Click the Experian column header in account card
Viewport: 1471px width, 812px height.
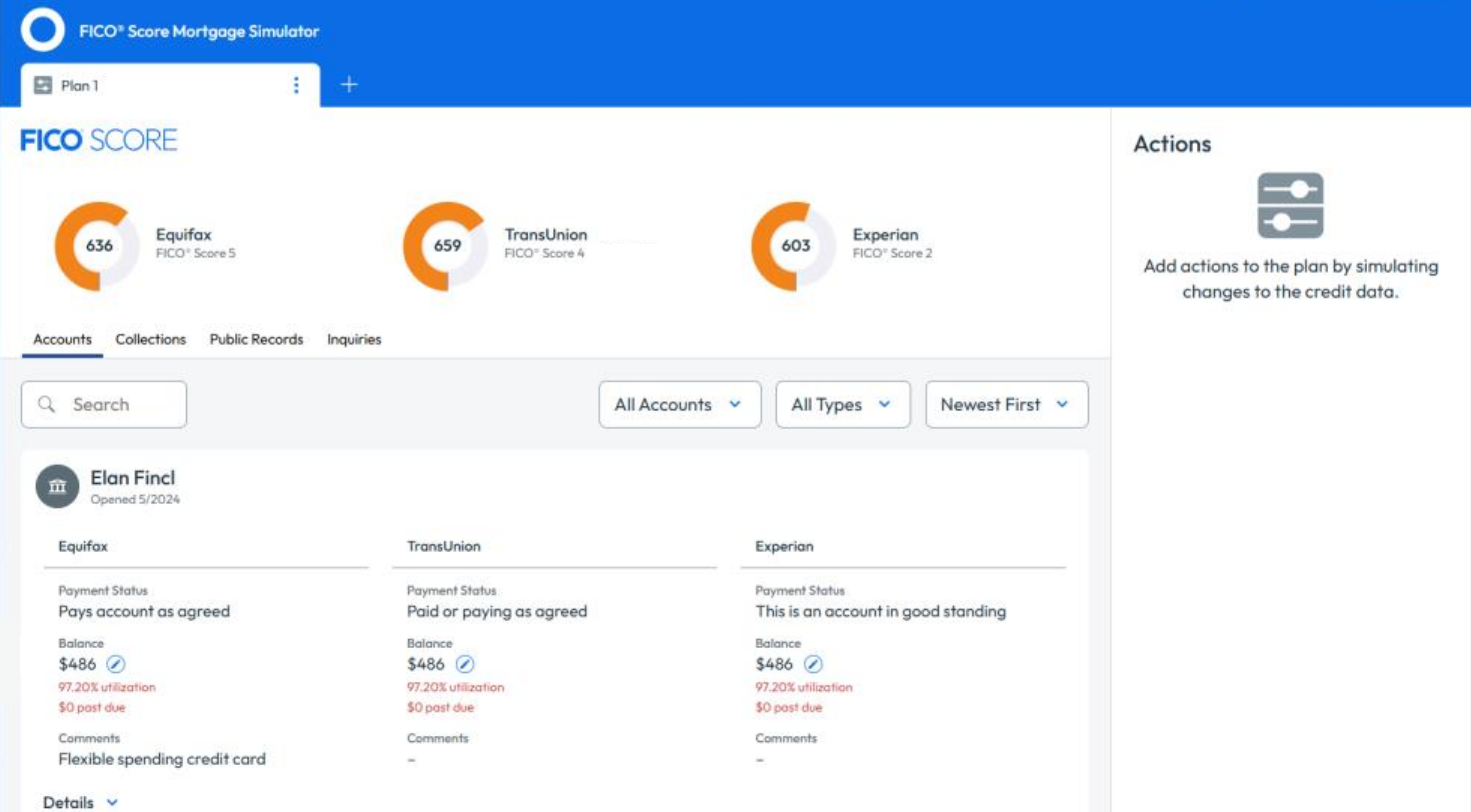coord(785,547)
